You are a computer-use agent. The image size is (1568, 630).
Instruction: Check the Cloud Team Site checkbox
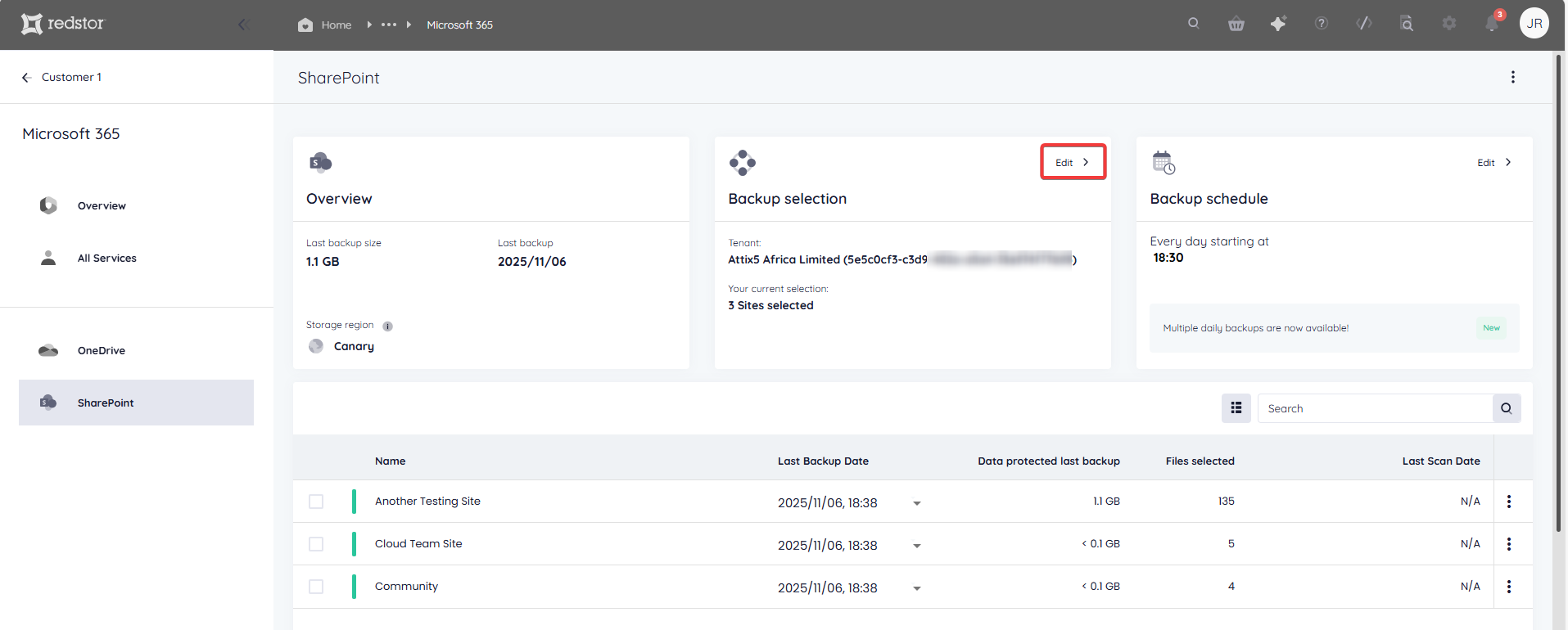coord(316,544)
